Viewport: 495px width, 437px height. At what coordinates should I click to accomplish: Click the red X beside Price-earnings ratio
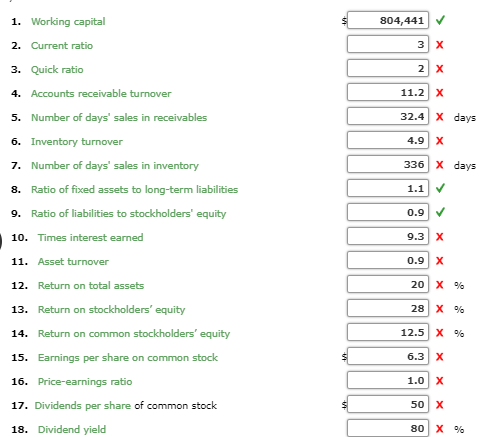tap(440, 381)
